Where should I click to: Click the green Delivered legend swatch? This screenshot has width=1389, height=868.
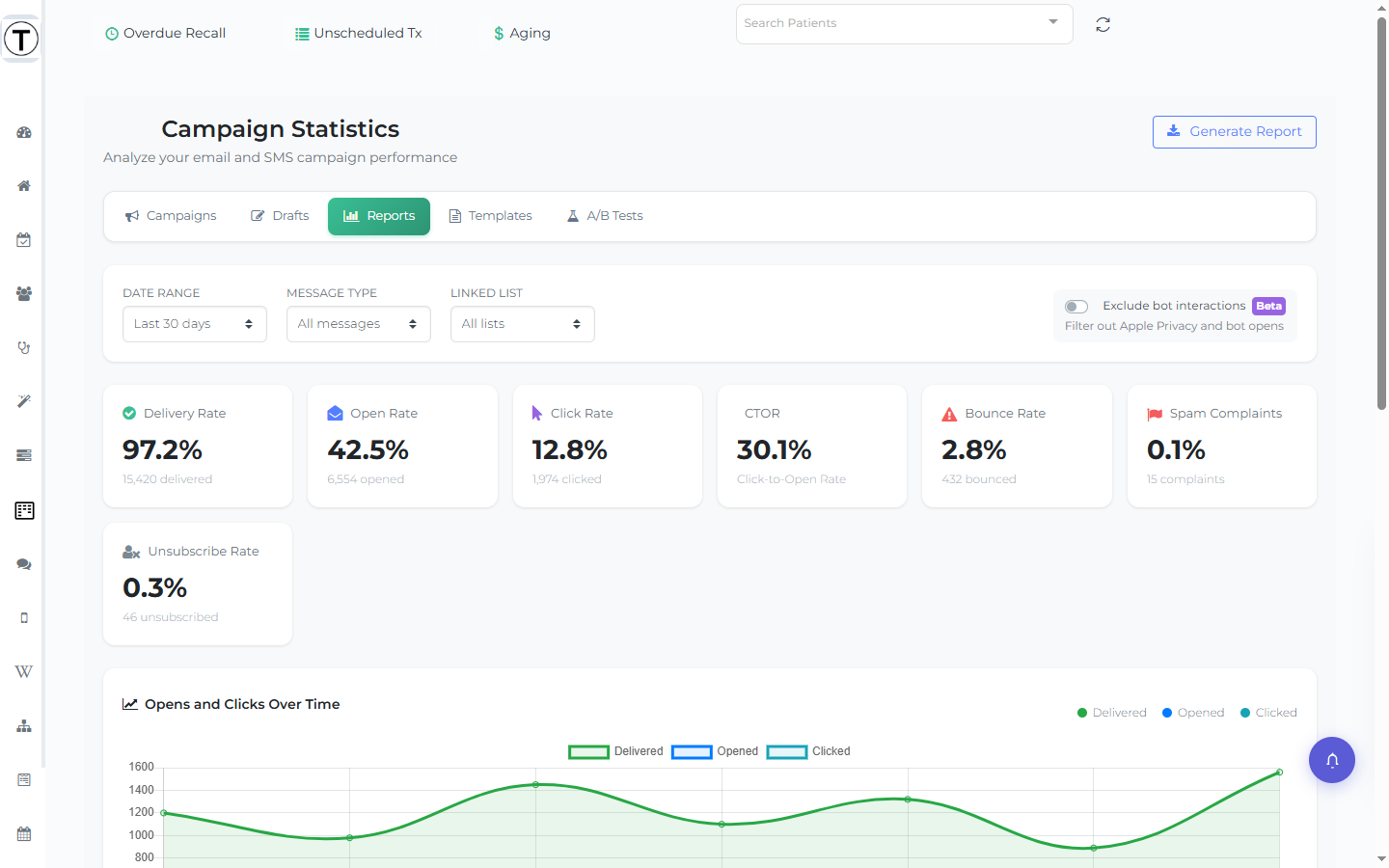click(x=588, y=752)
